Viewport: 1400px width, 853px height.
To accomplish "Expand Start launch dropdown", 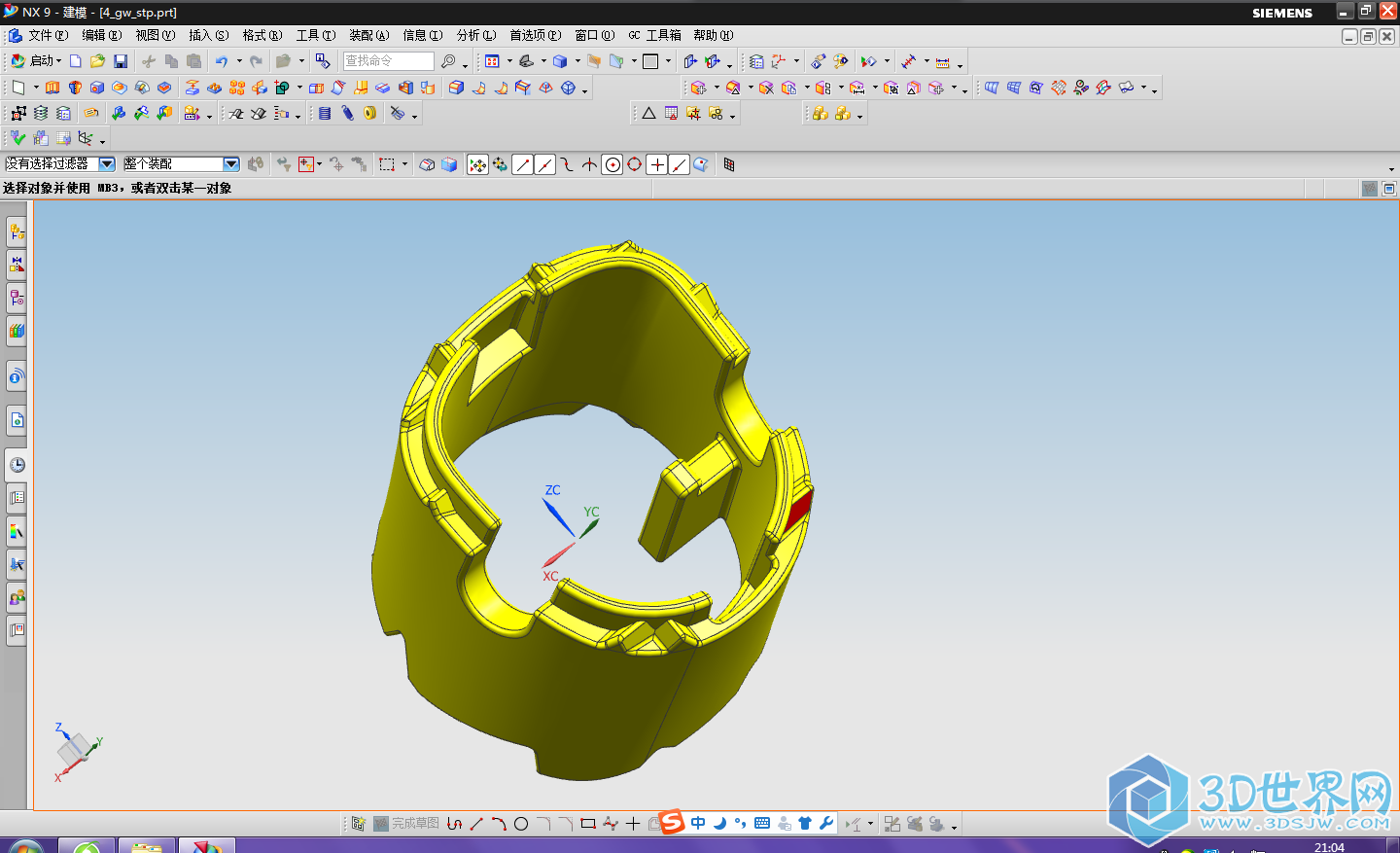I will (x=59, y=61).
